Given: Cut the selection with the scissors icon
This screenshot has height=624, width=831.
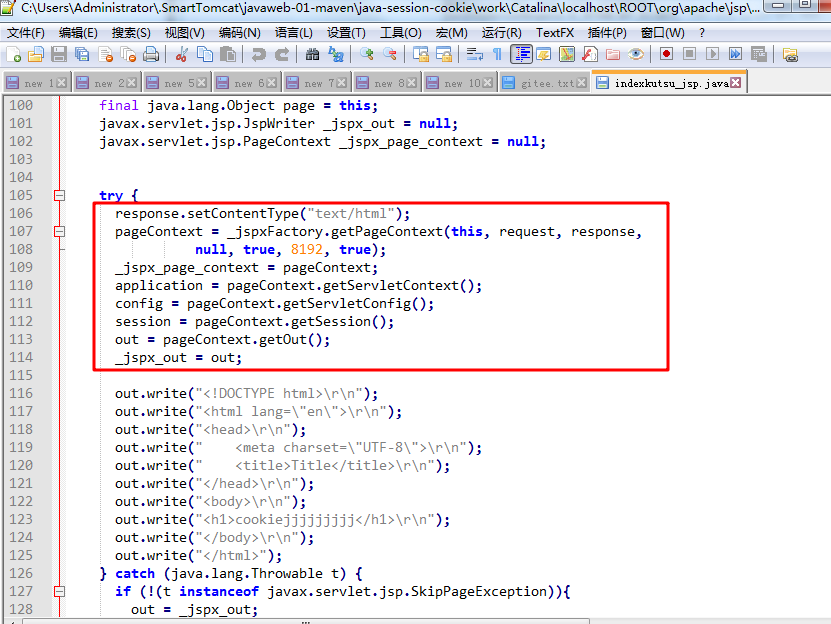Looking at the screenshot, I should tap(181, 55).
